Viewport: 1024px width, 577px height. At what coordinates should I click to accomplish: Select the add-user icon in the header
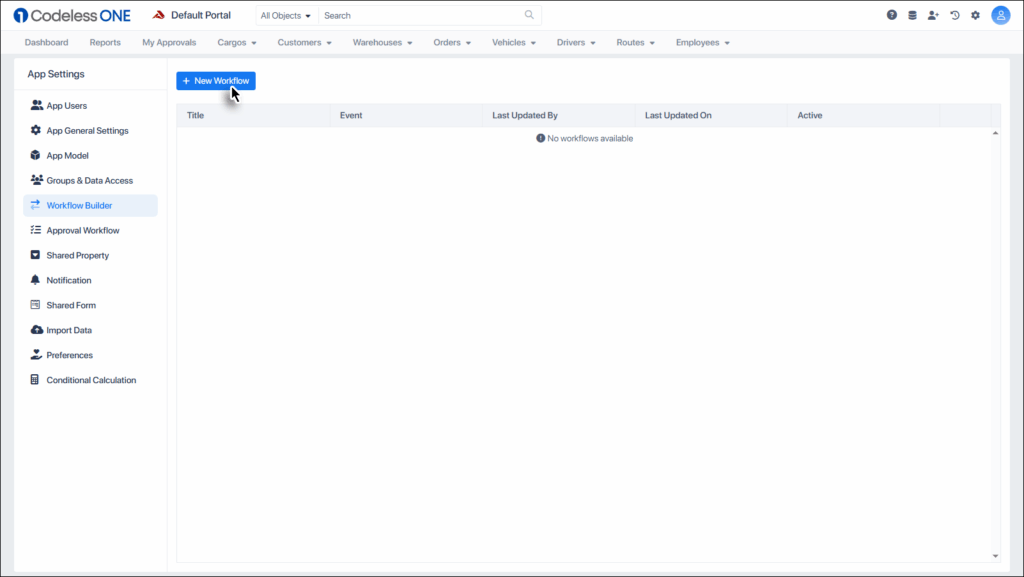[933, 15]
